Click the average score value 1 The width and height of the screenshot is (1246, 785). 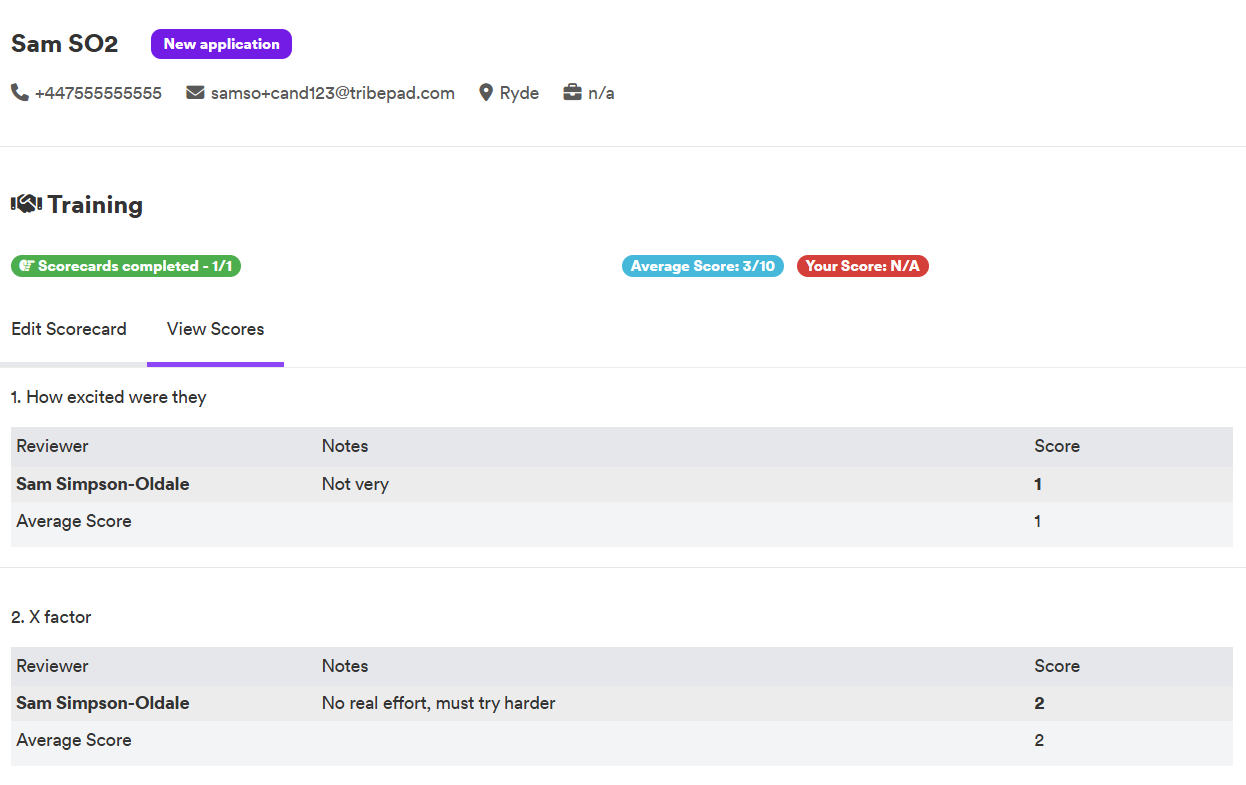[1037, 521]
